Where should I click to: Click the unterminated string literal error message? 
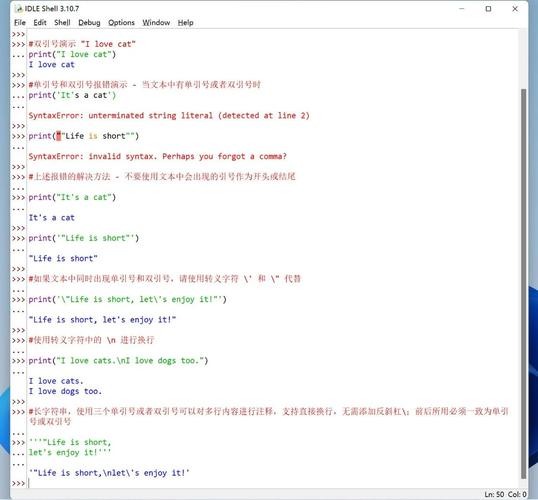tap(169, 116)
